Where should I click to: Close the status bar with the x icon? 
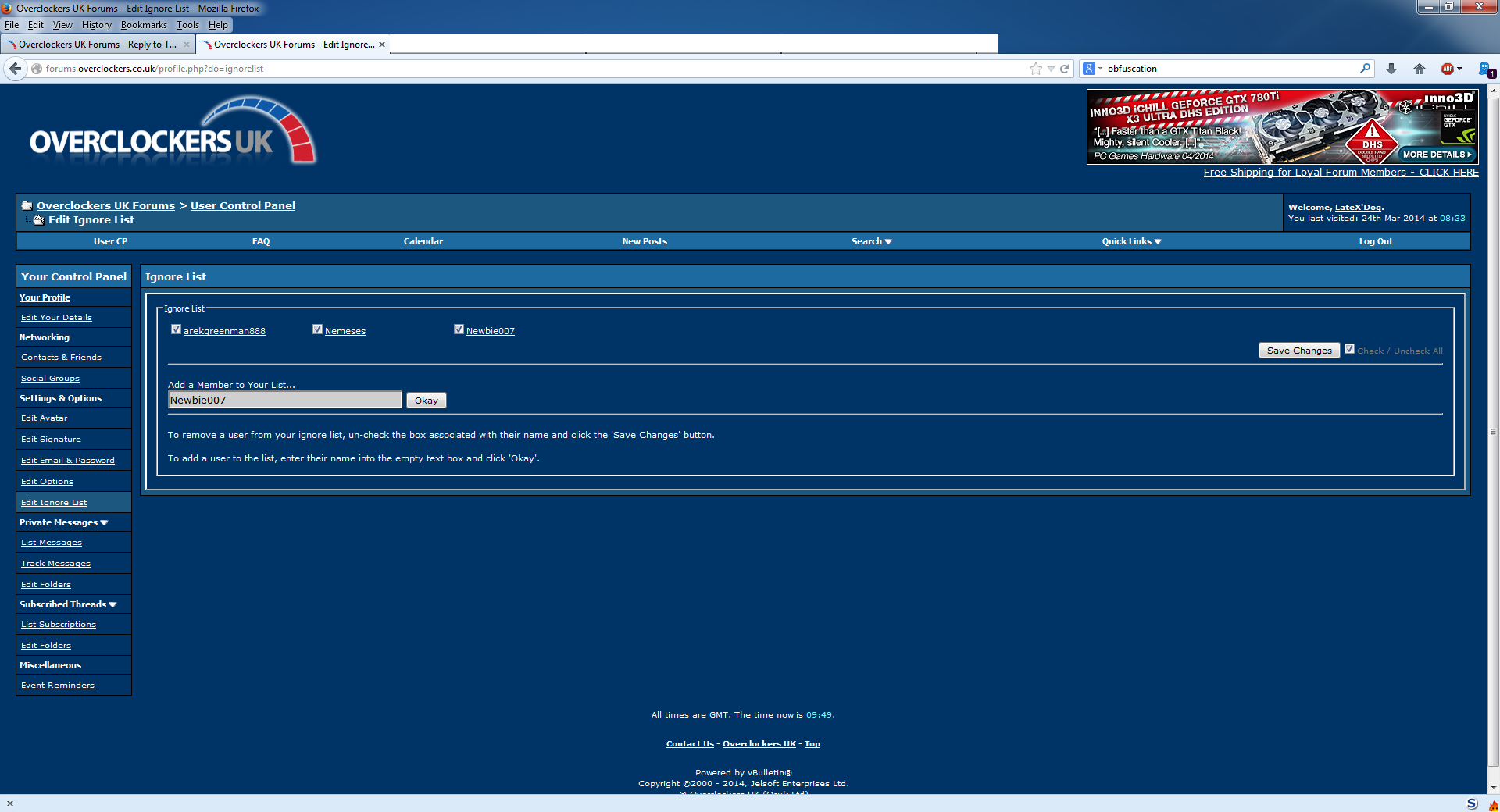click(x=10, y=803)
